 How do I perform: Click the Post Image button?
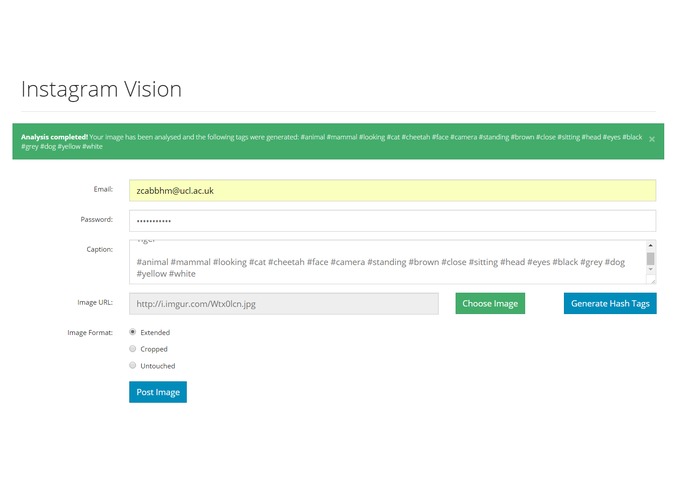(x=158, y=392)
